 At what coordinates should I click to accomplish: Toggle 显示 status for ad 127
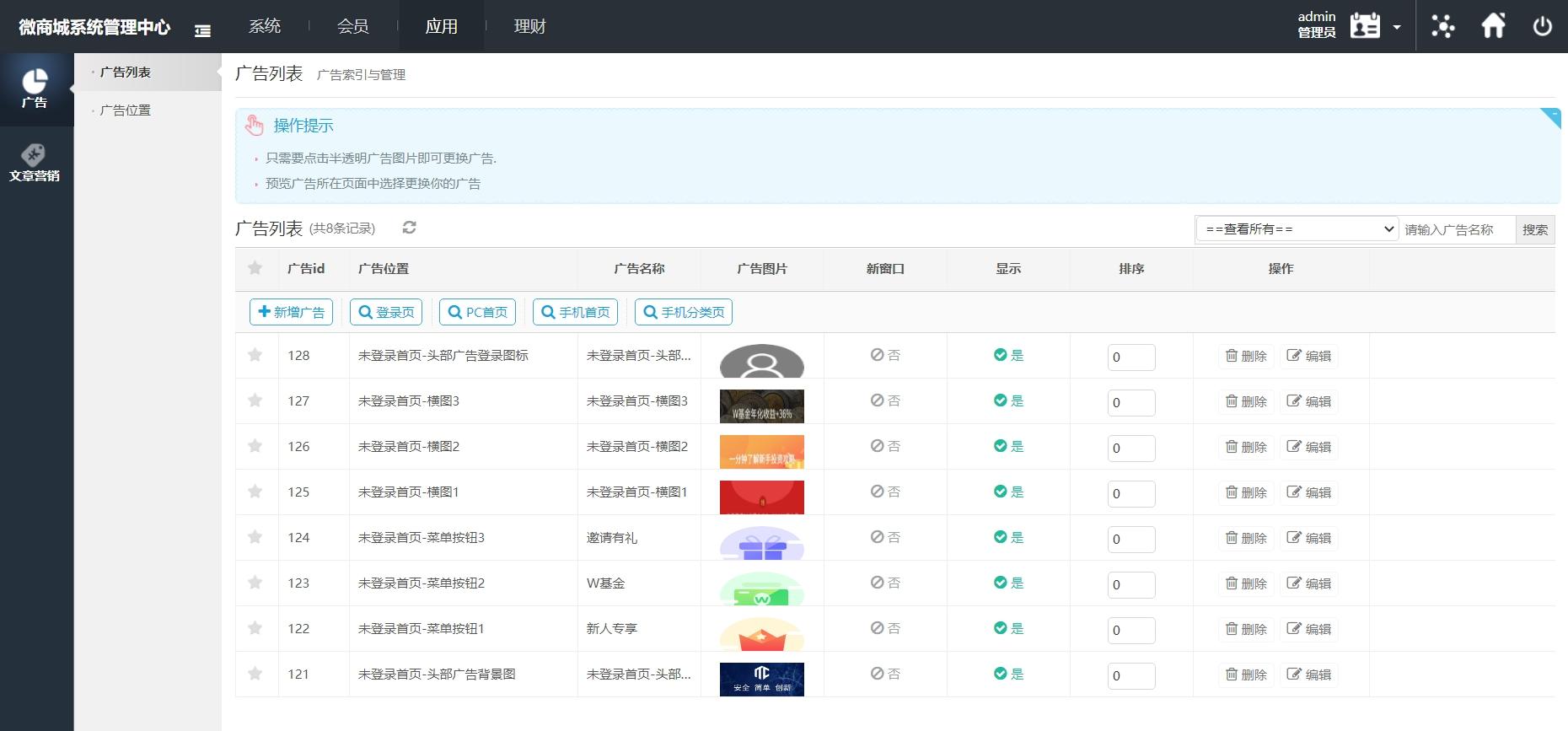click(x=1008, y=400)
